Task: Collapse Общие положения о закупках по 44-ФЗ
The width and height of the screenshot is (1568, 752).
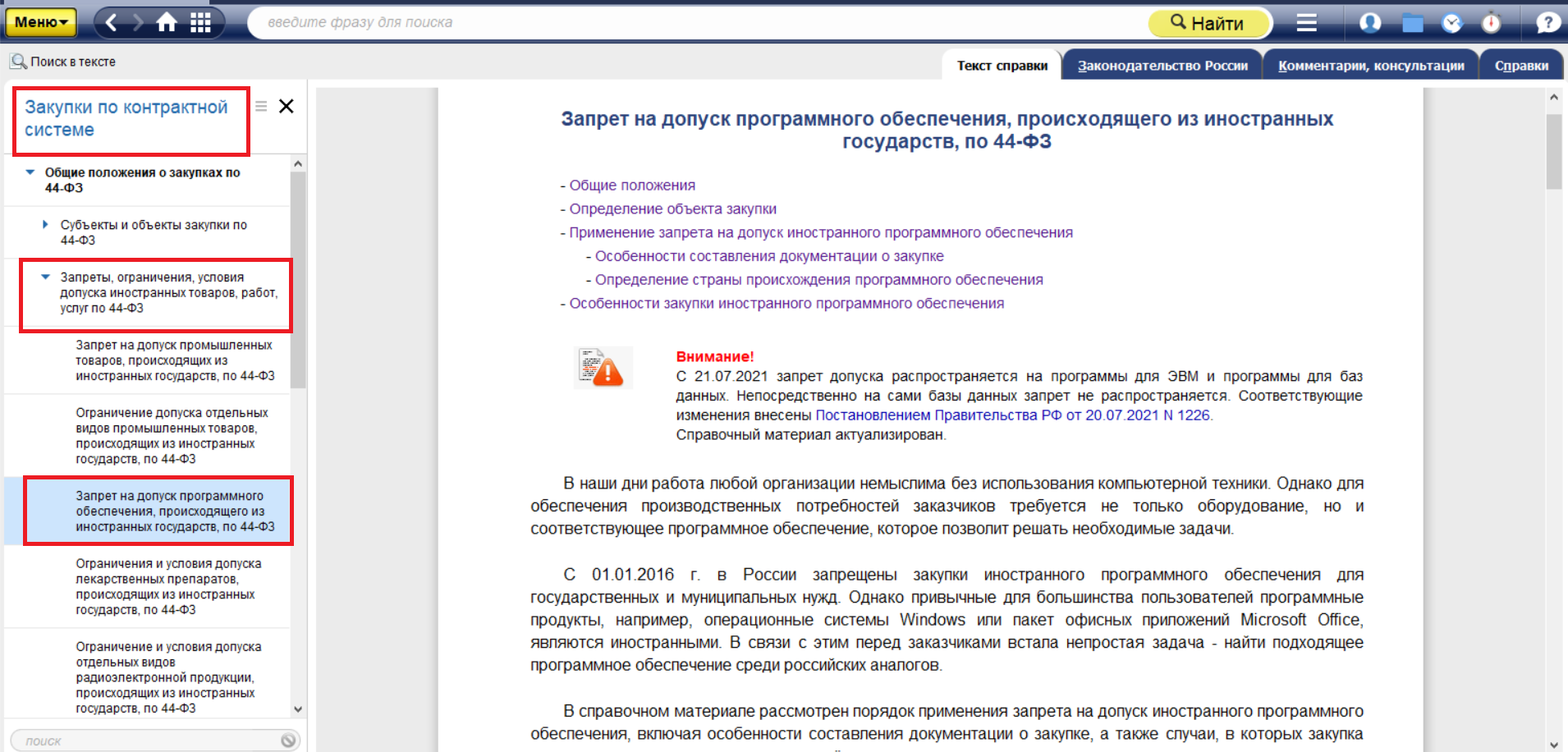Action: coord(30,172)
